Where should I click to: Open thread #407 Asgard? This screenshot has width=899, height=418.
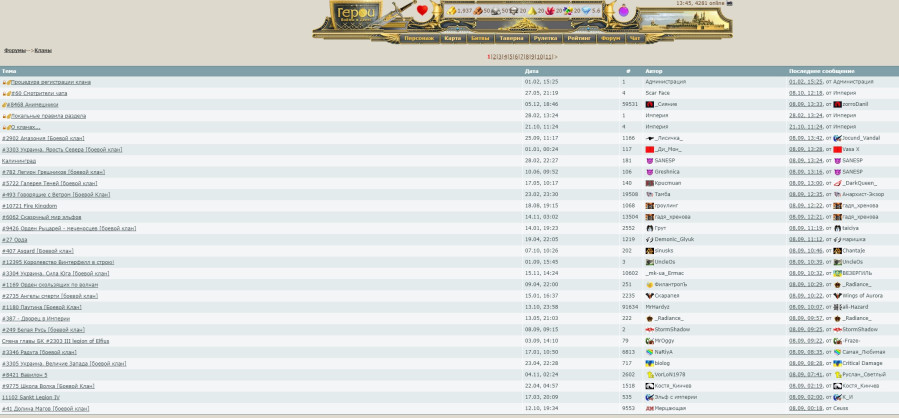click(37, 251)
